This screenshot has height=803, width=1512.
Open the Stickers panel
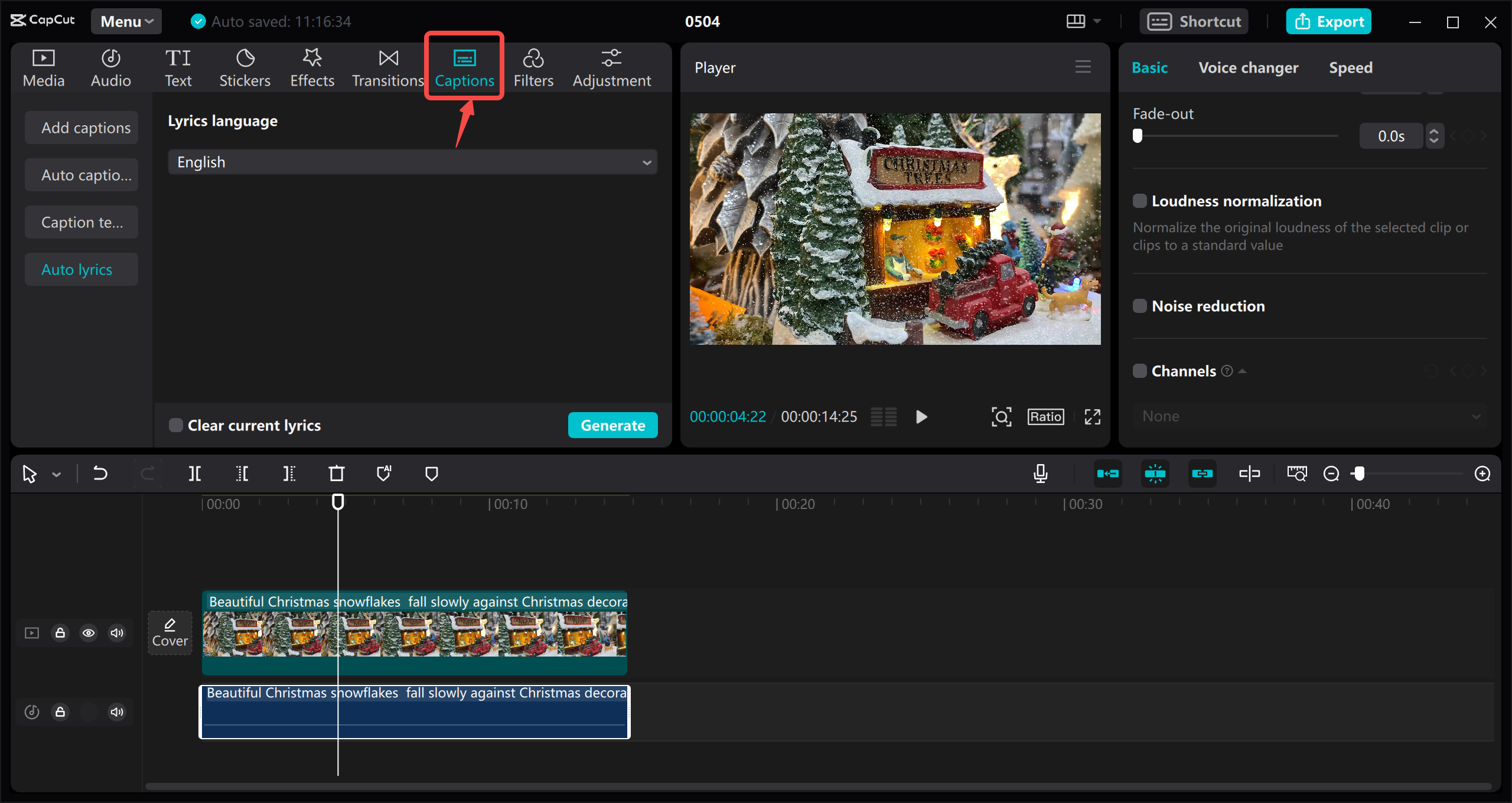tap(245, 67)
